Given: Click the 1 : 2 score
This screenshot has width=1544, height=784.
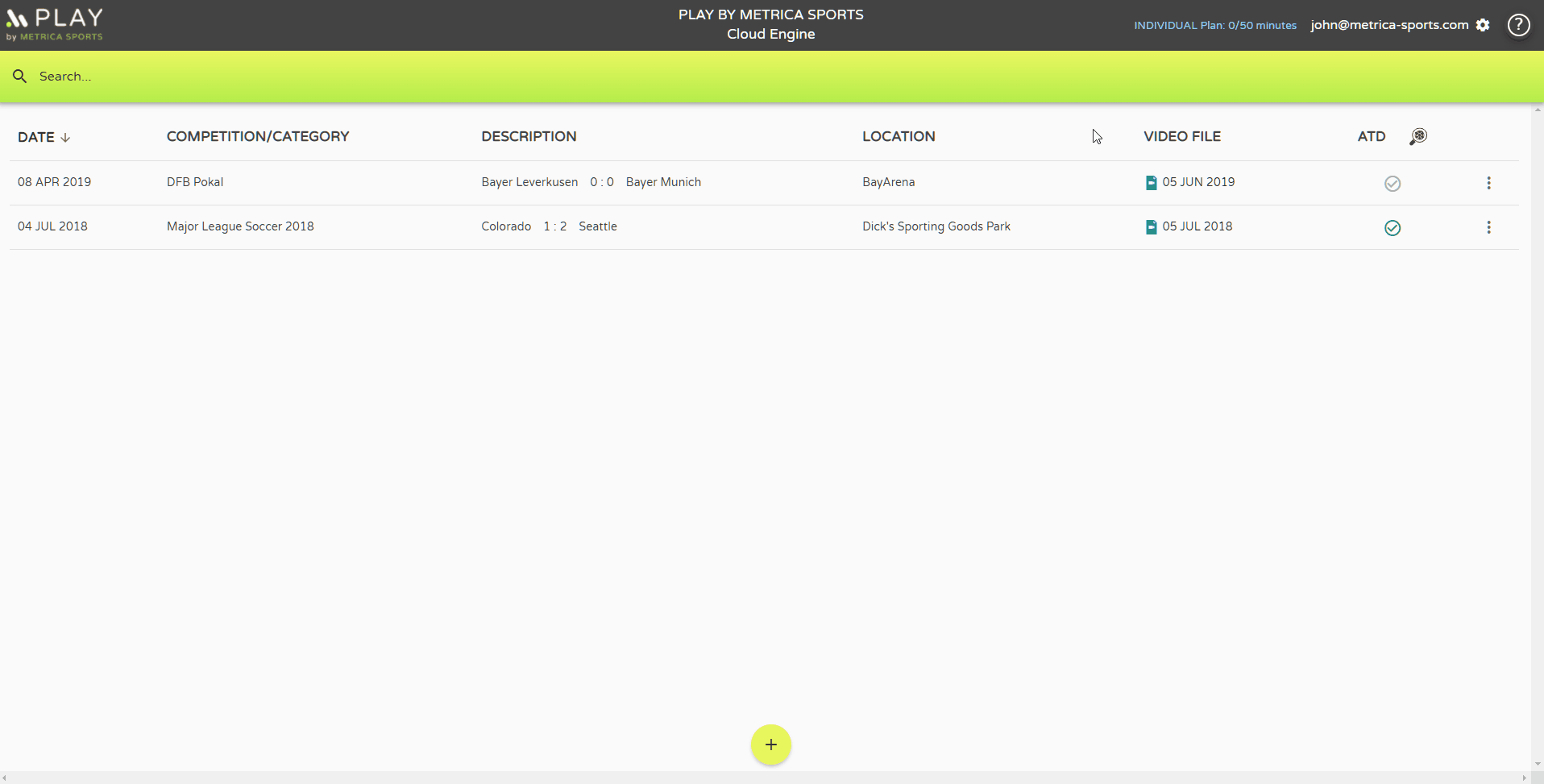Looking at the screenshot, I should [x=555, y=226].
